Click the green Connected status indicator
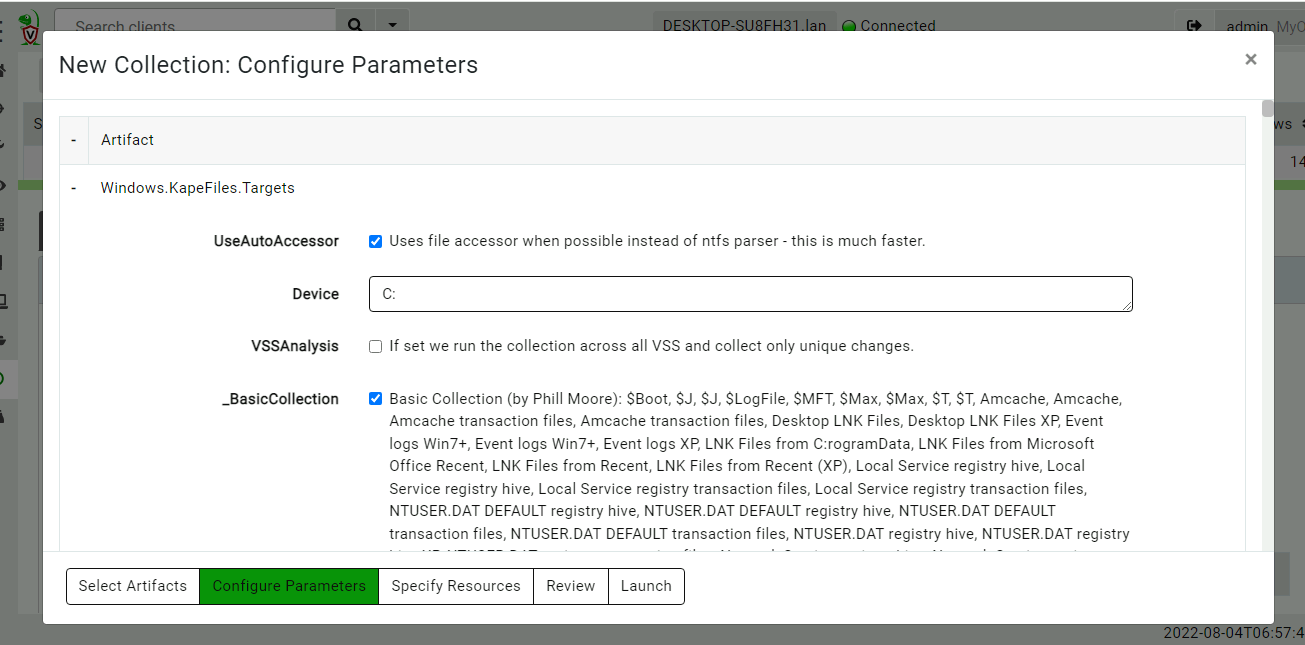Image resolution: width=1305 pixels, height=645 pixels. tap(849, 26)
